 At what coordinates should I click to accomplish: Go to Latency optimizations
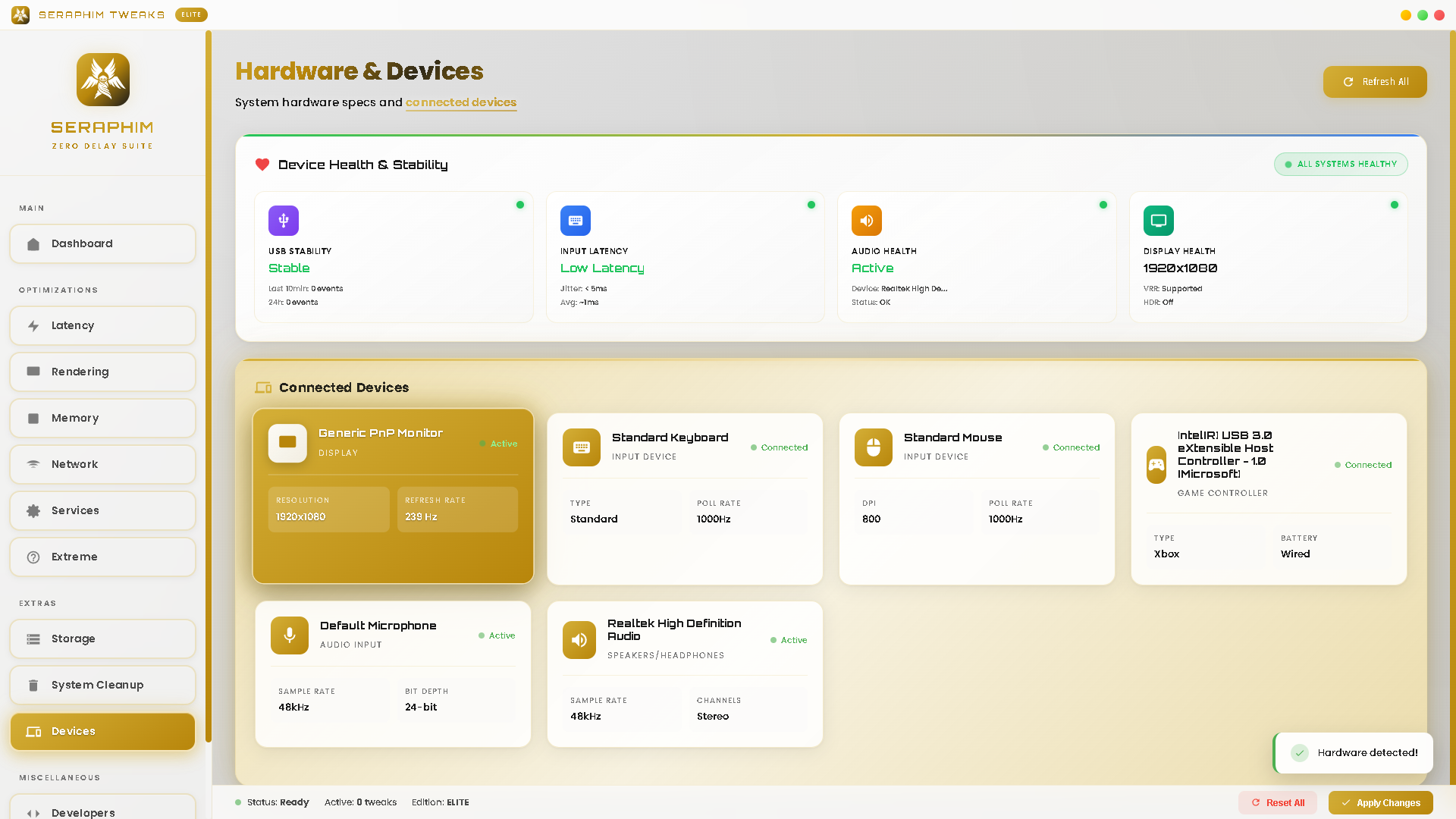point(103,326)
